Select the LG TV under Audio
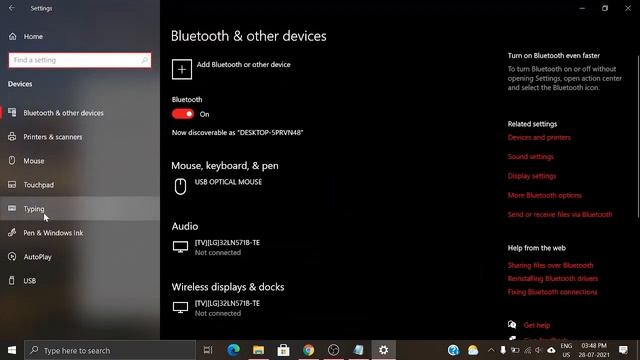The height and width of the screenshot is (360, 640). (x=227, y=247)
